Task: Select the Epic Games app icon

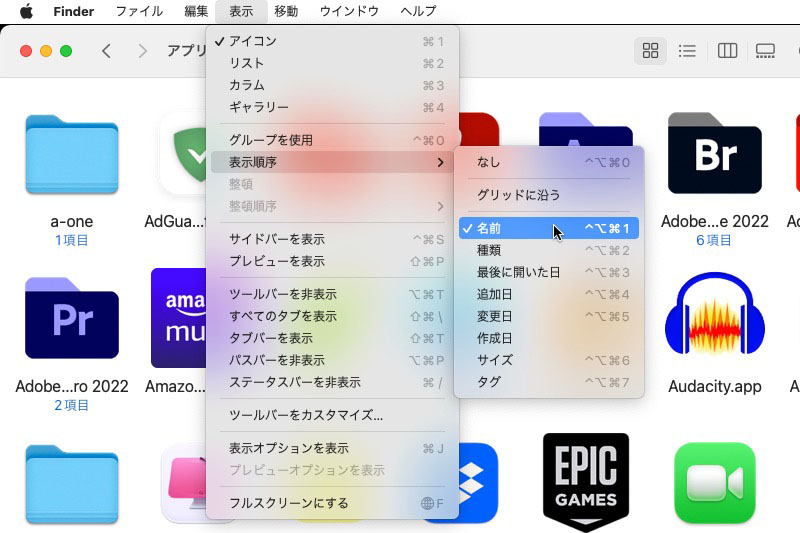Action: tap(586, 482)
